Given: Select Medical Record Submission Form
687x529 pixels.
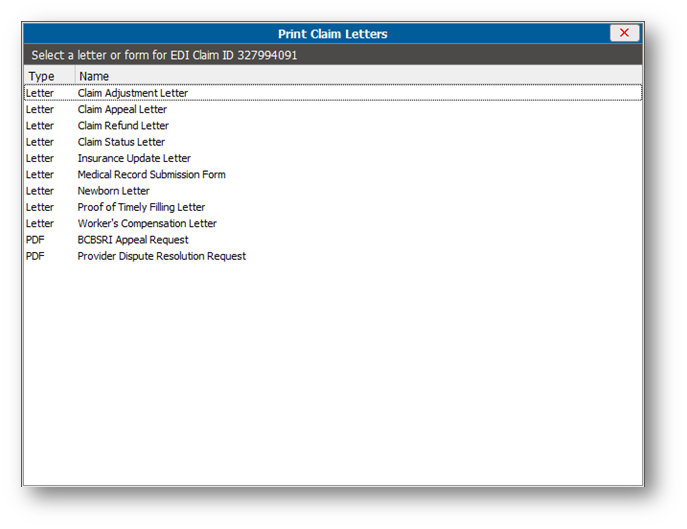Looking at the screenshot, I should pos(151,175).
